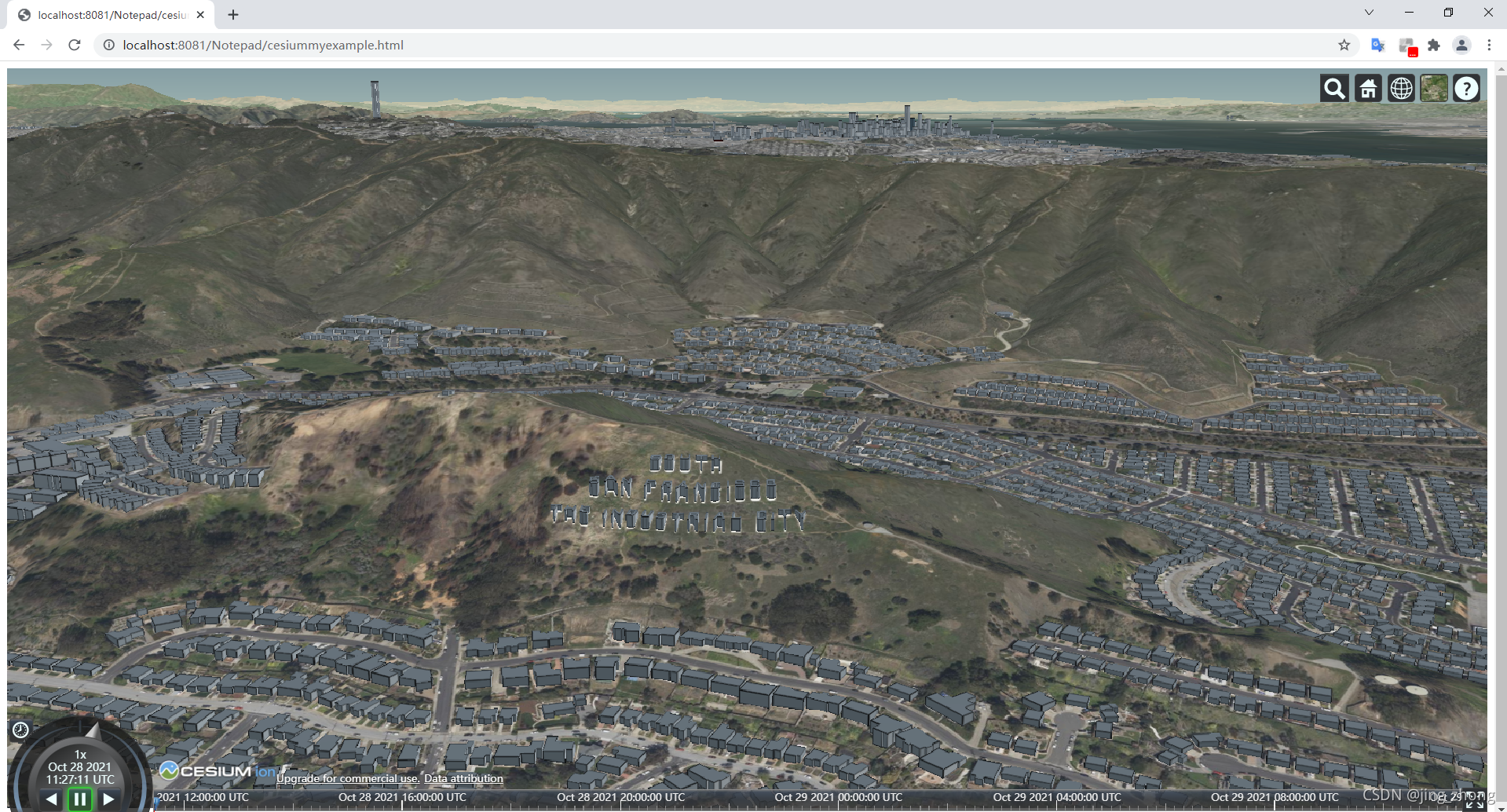
Task: Open the Data attribution link
Action: click(x=463, y=778)
